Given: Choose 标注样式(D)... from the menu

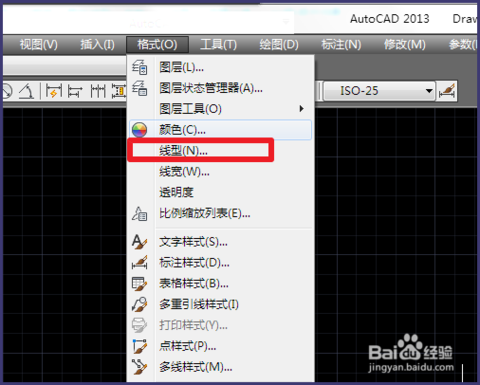Looking at the screenshot, I should tap(194, 263).
